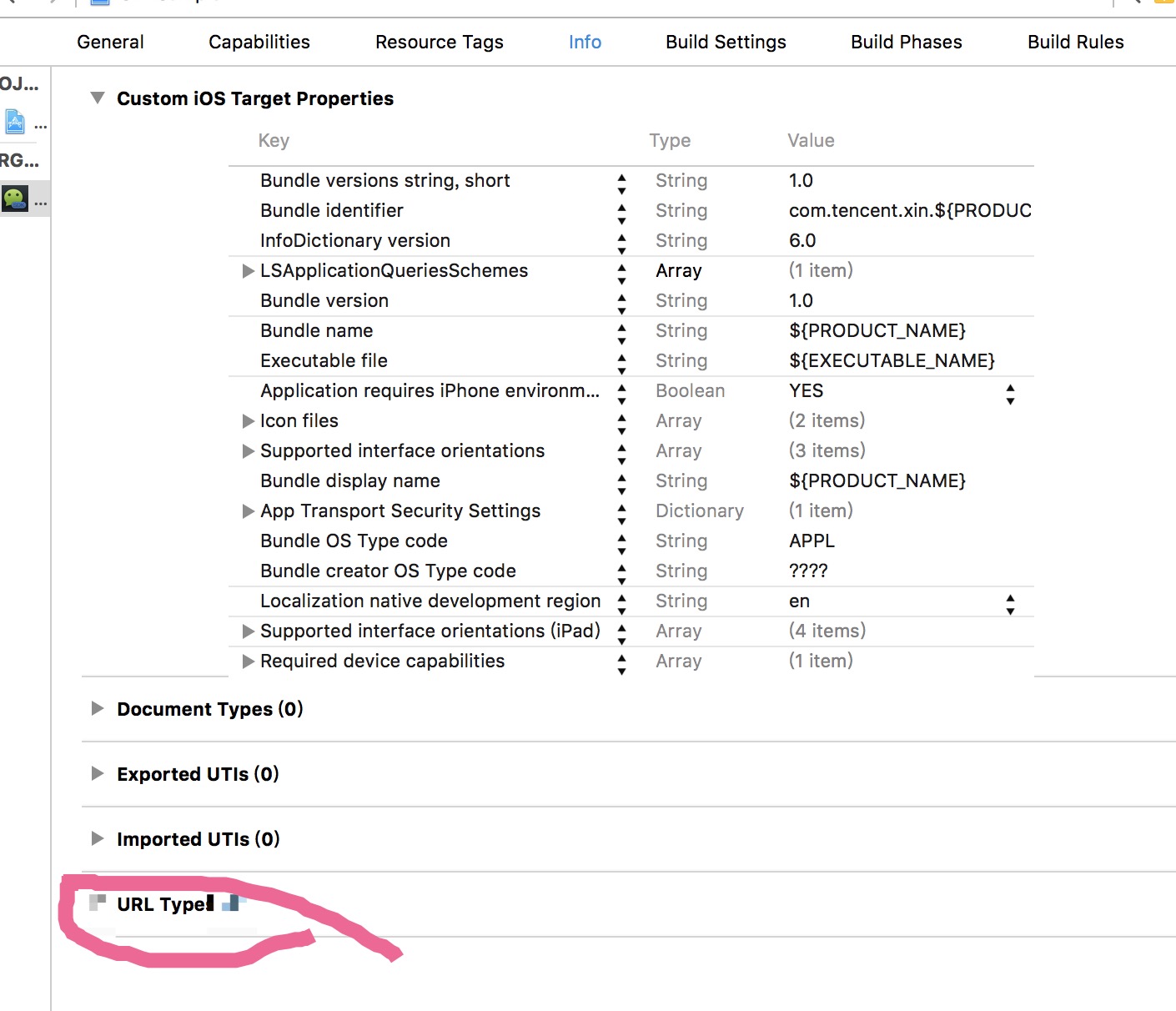This screenshot has width=1176, height=1011.
Task: Select Bundle identifier value com.tencent.xin
Action: (910, 210)
